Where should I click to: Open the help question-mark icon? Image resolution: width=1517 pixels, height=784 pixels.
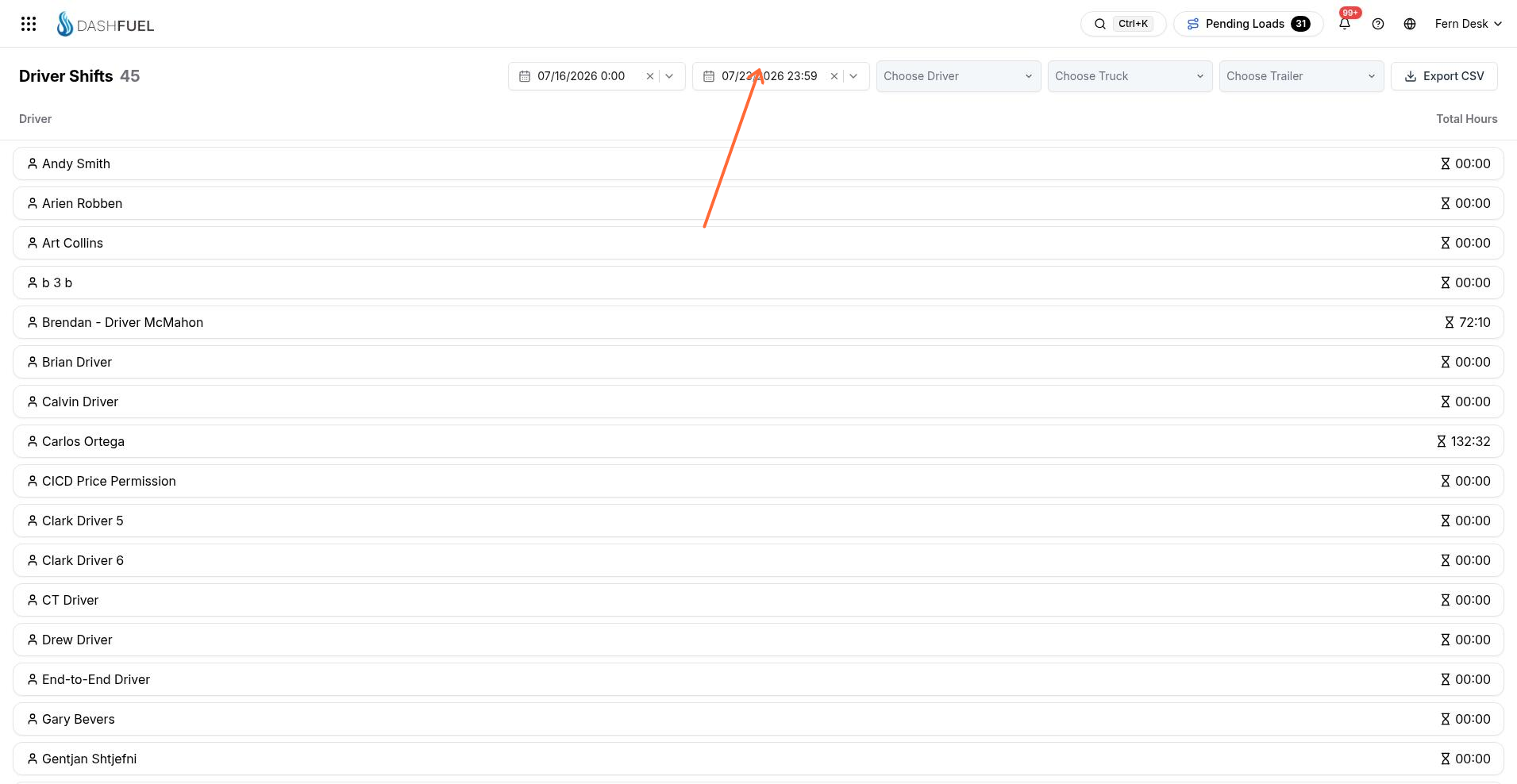pos(1378,24)
